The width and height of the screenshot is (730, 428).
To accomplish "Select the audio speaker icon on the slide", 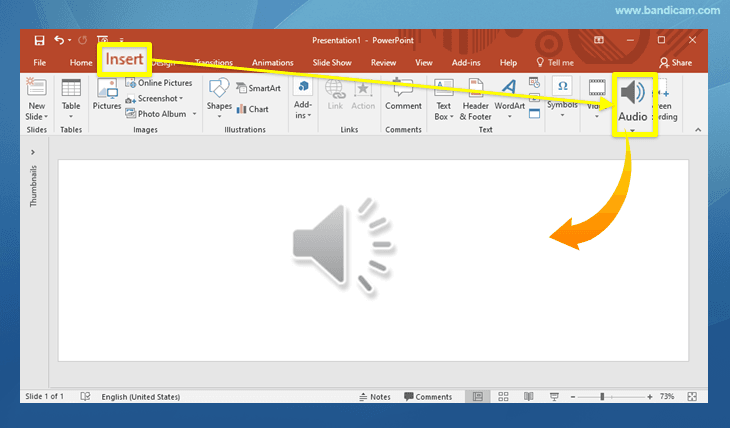I will tap(342, 247).
